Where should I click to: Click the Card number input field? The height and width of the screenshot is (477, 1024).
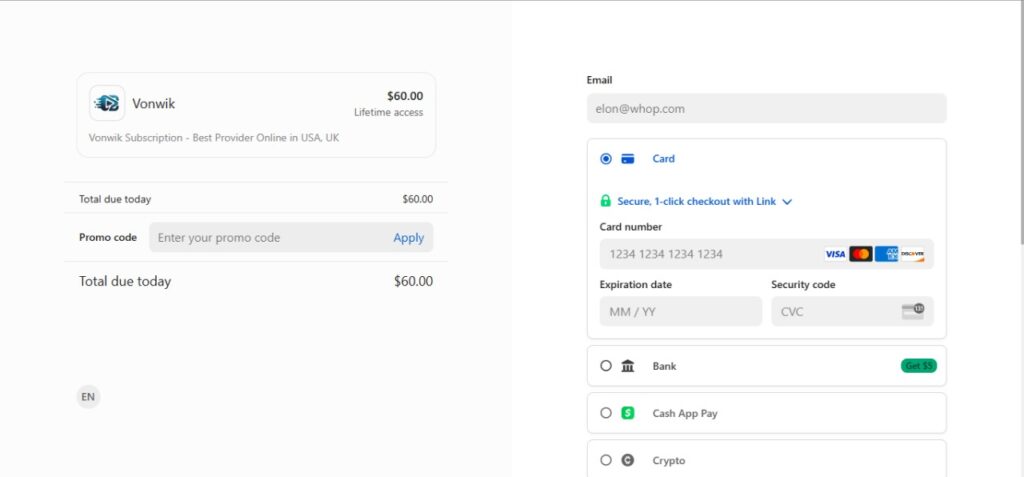[710, 254]
